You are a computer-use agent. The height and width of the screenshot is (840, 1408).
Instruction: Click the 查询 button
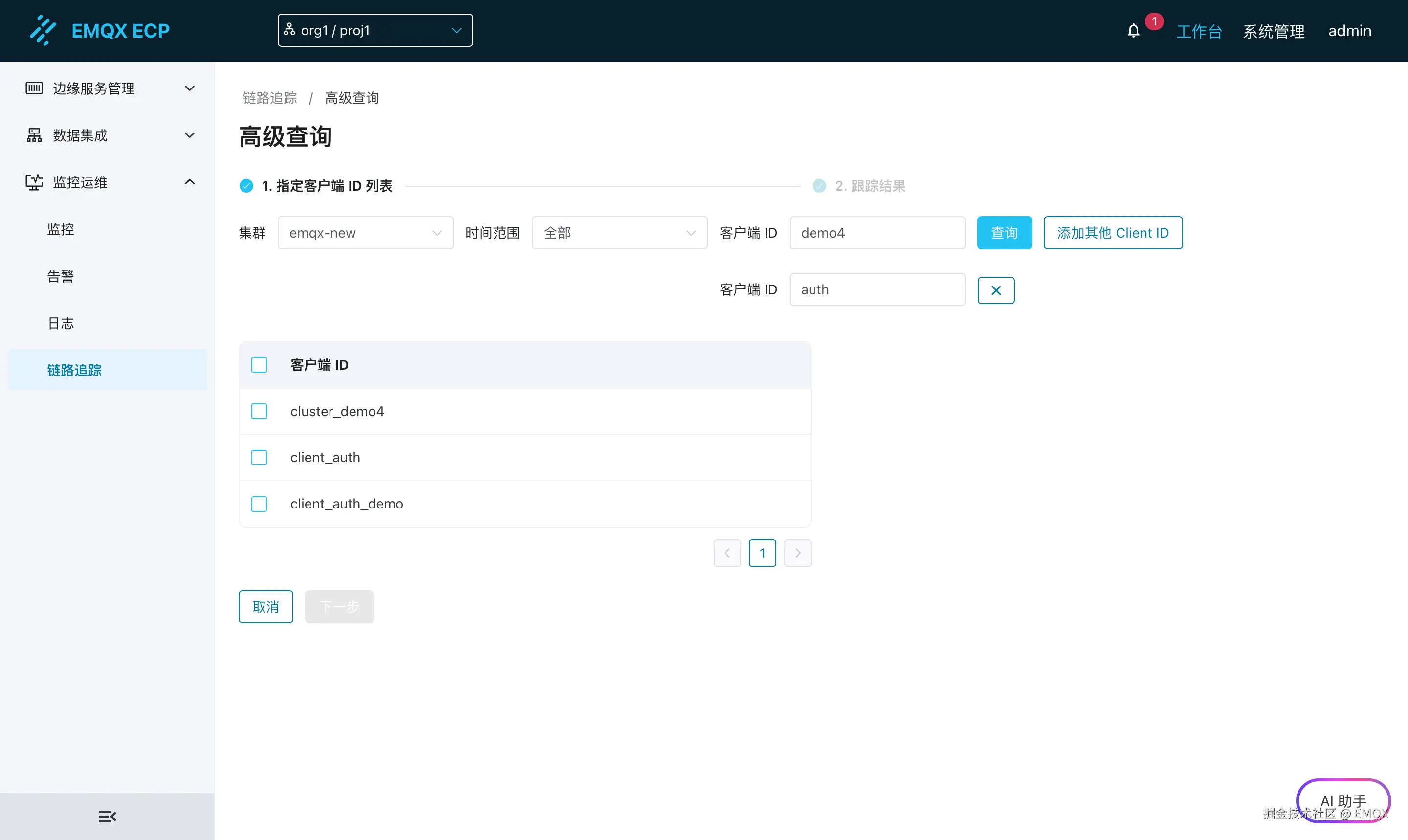1003,232
